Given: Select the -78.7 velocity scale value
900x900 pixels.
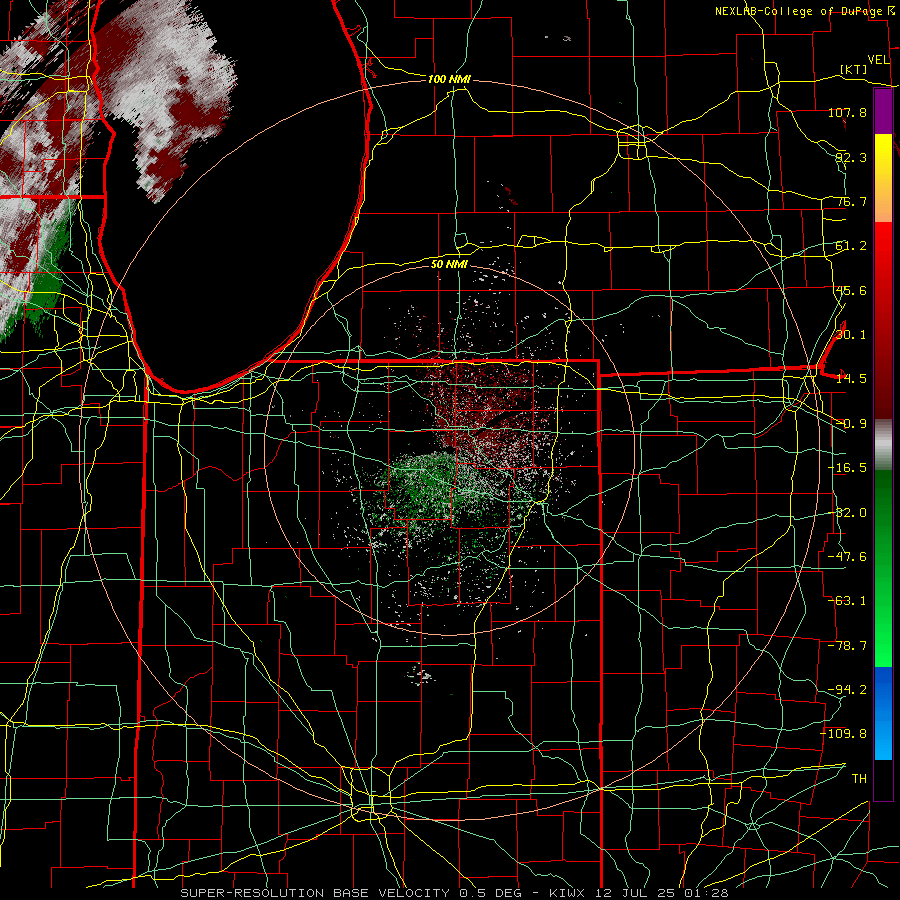Looking at the screenshot, I should (847, 646).
